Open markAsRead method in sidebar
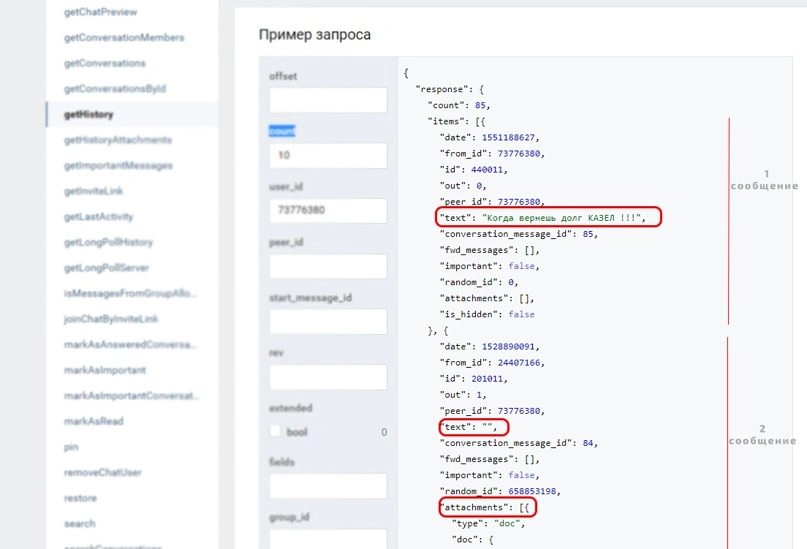807x549 pixels. click(x=93, y=421)
